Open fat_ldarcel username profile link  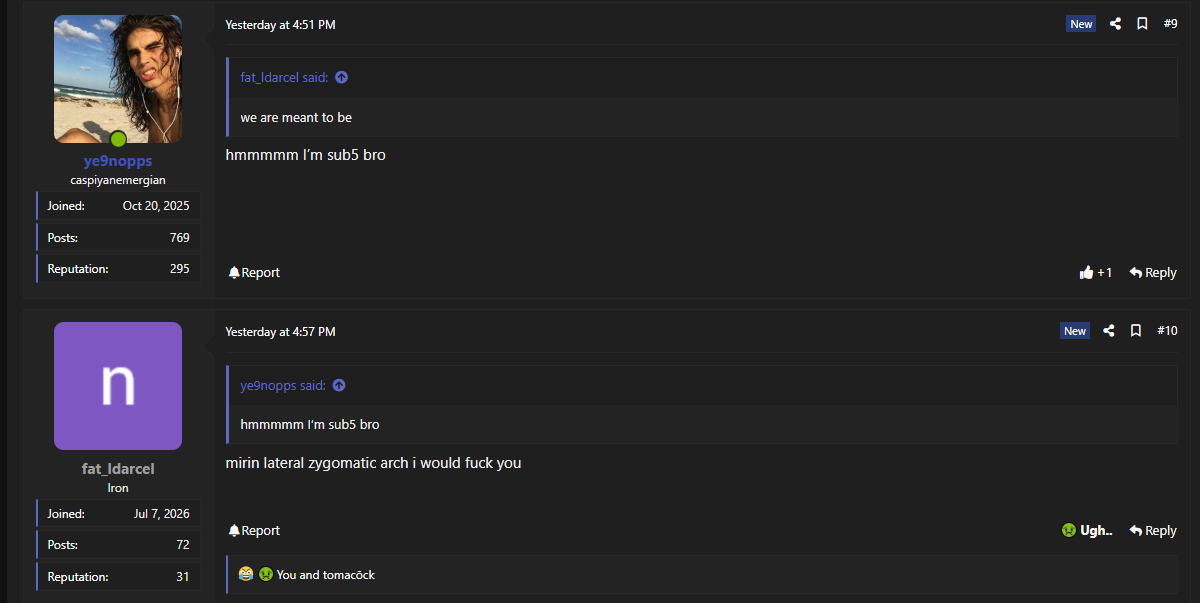coord(118,469)
